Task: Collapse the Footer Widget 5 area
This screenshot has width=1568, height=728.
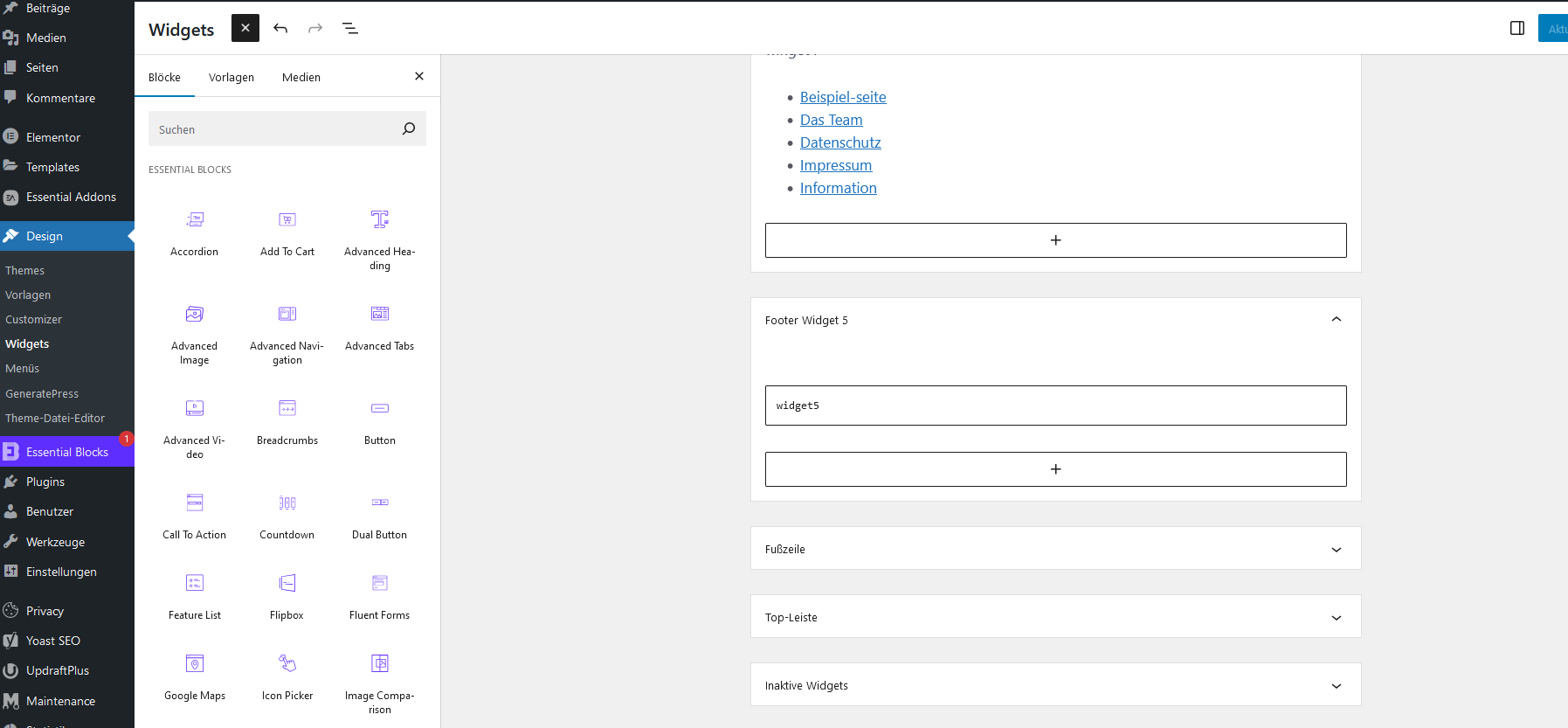Action: point(1336,320)
